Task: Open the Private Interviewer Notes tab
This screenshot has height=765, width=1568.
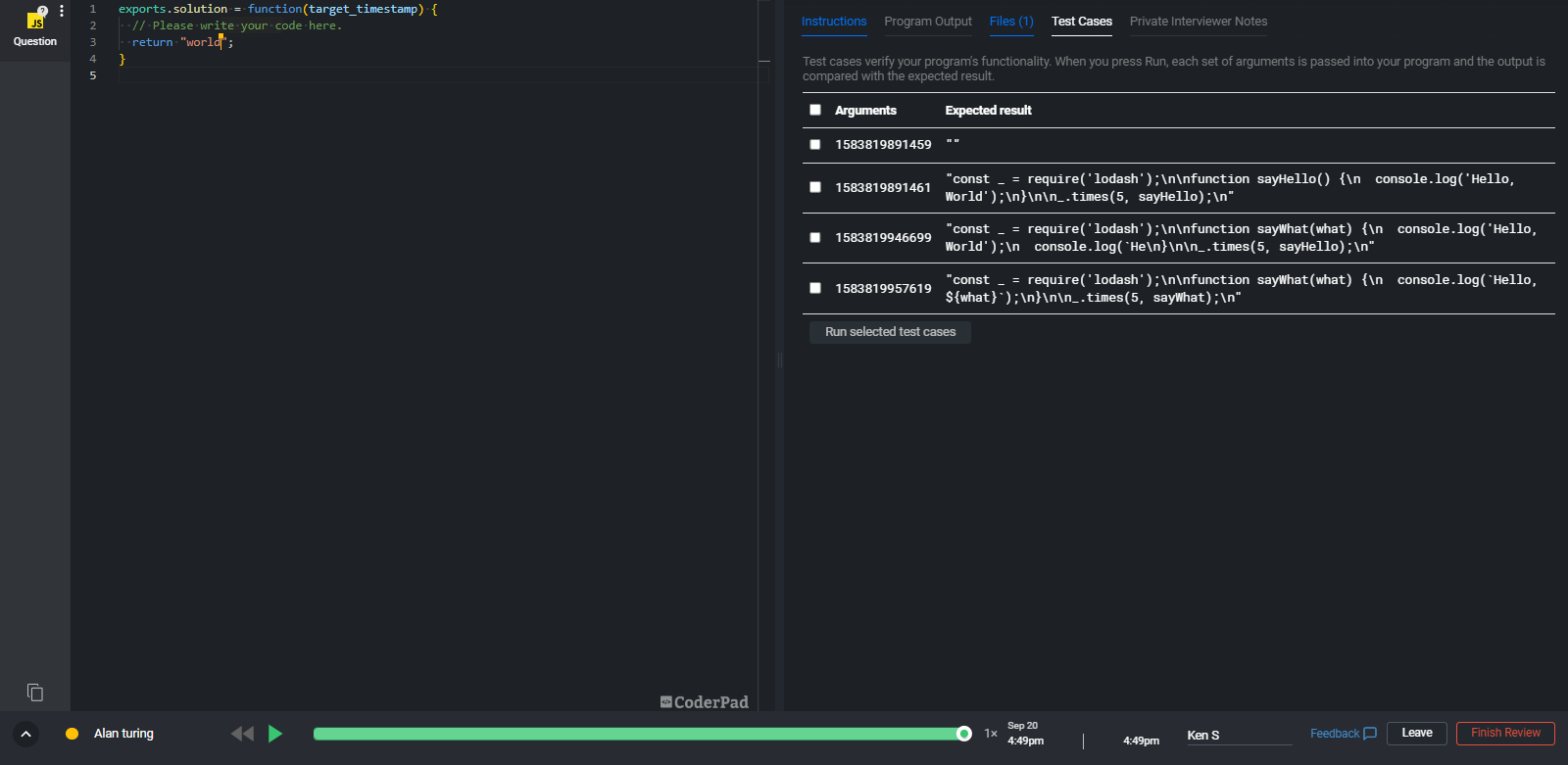Action: pyautogui.click(x=1198, y=22)
